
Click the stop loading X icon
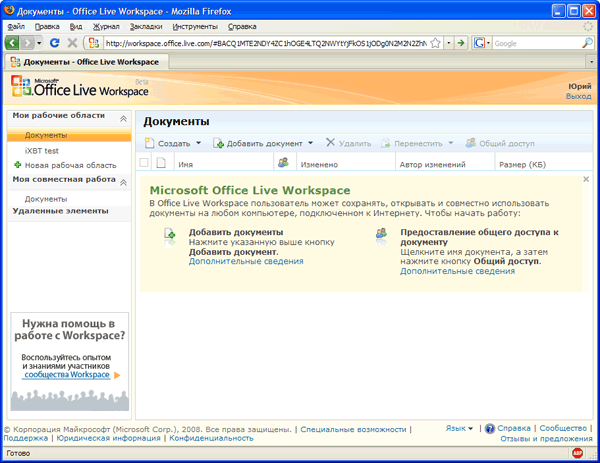[x=72, y=43]
